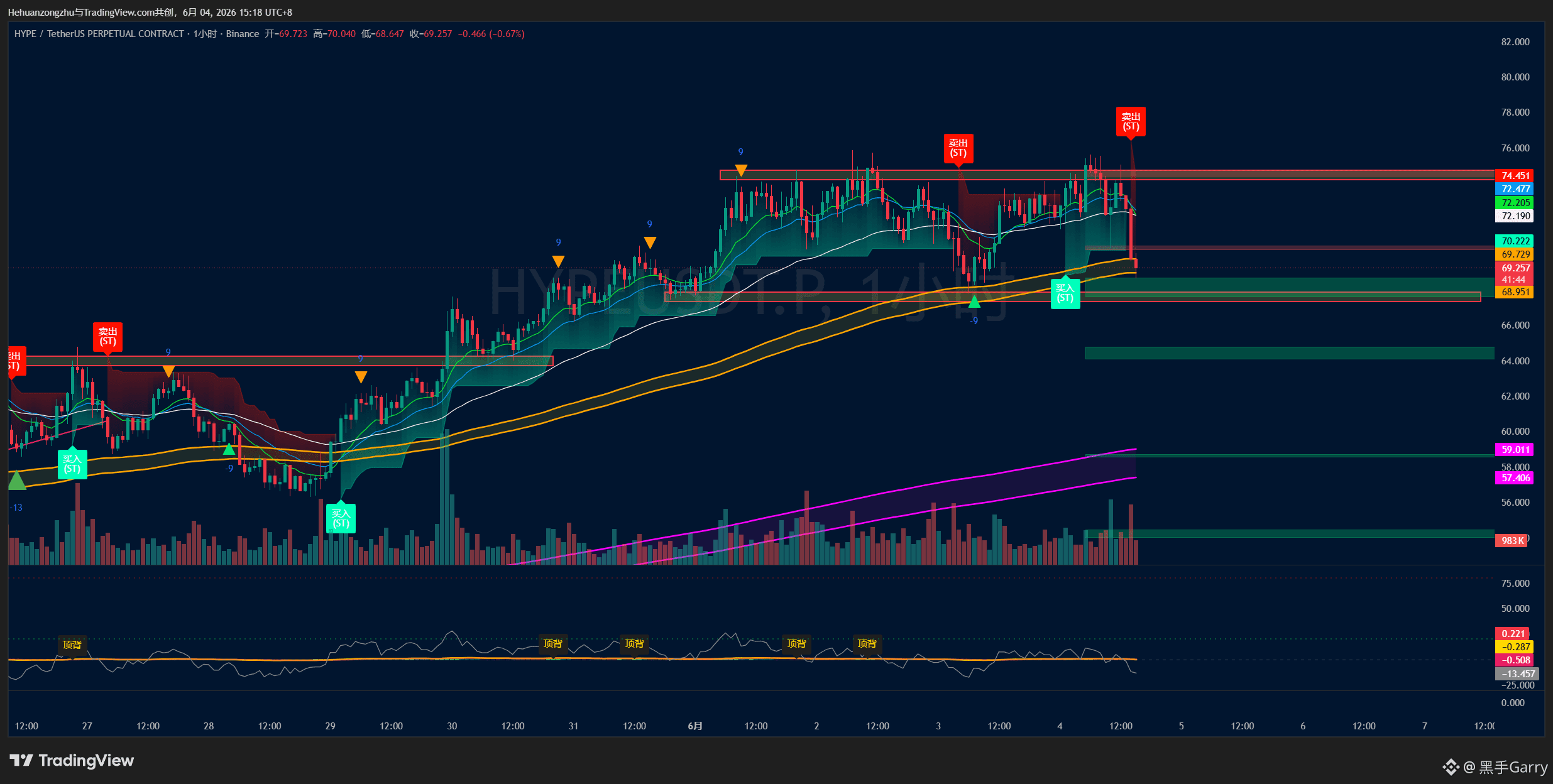Select the rightmost 顶背 divergence label

(x=867, y=643)
